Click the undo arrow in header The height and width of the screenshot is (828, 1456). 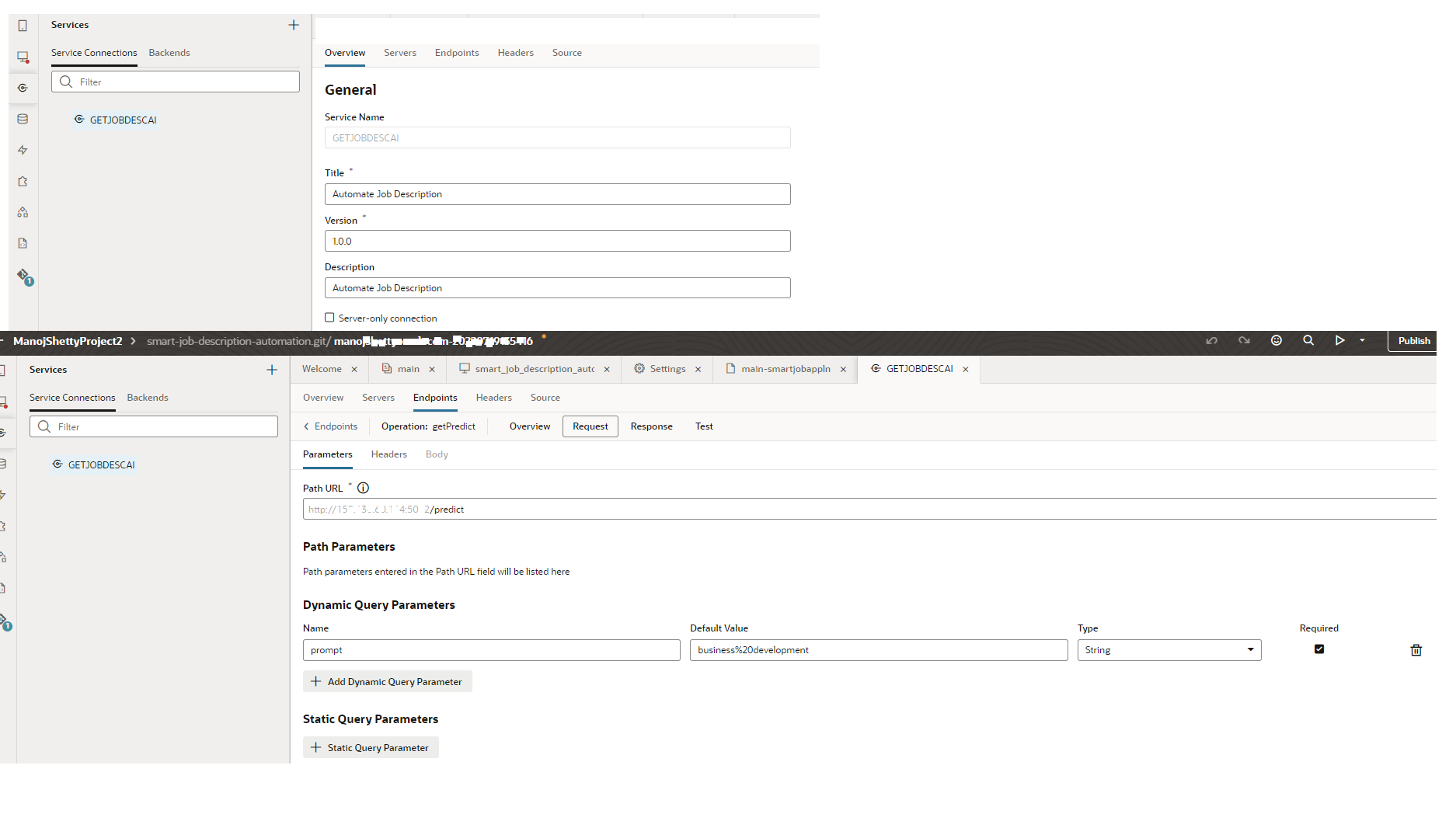click(x=1211, y=341)
